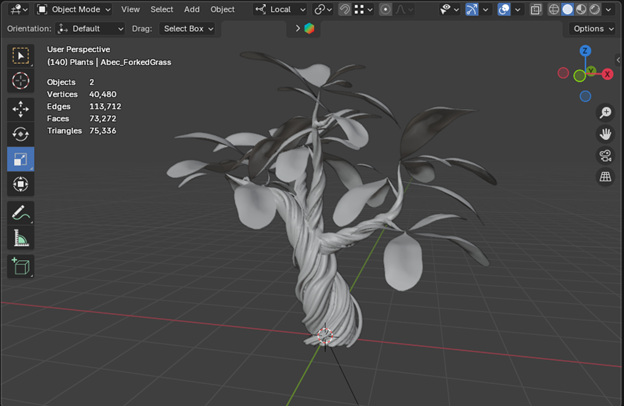Screen dimensions: 624x406
Task: Click the Options button
Action: [592, 29]
